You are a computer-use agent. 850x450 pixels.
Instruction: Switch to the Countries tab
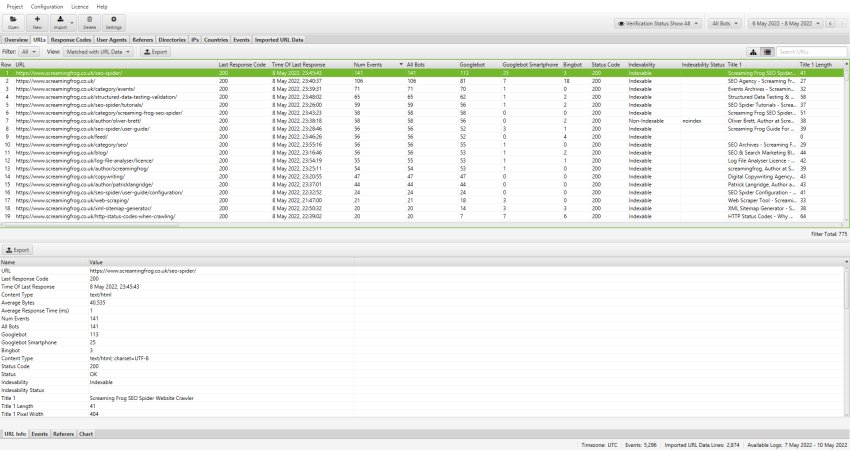click(216, 40)
